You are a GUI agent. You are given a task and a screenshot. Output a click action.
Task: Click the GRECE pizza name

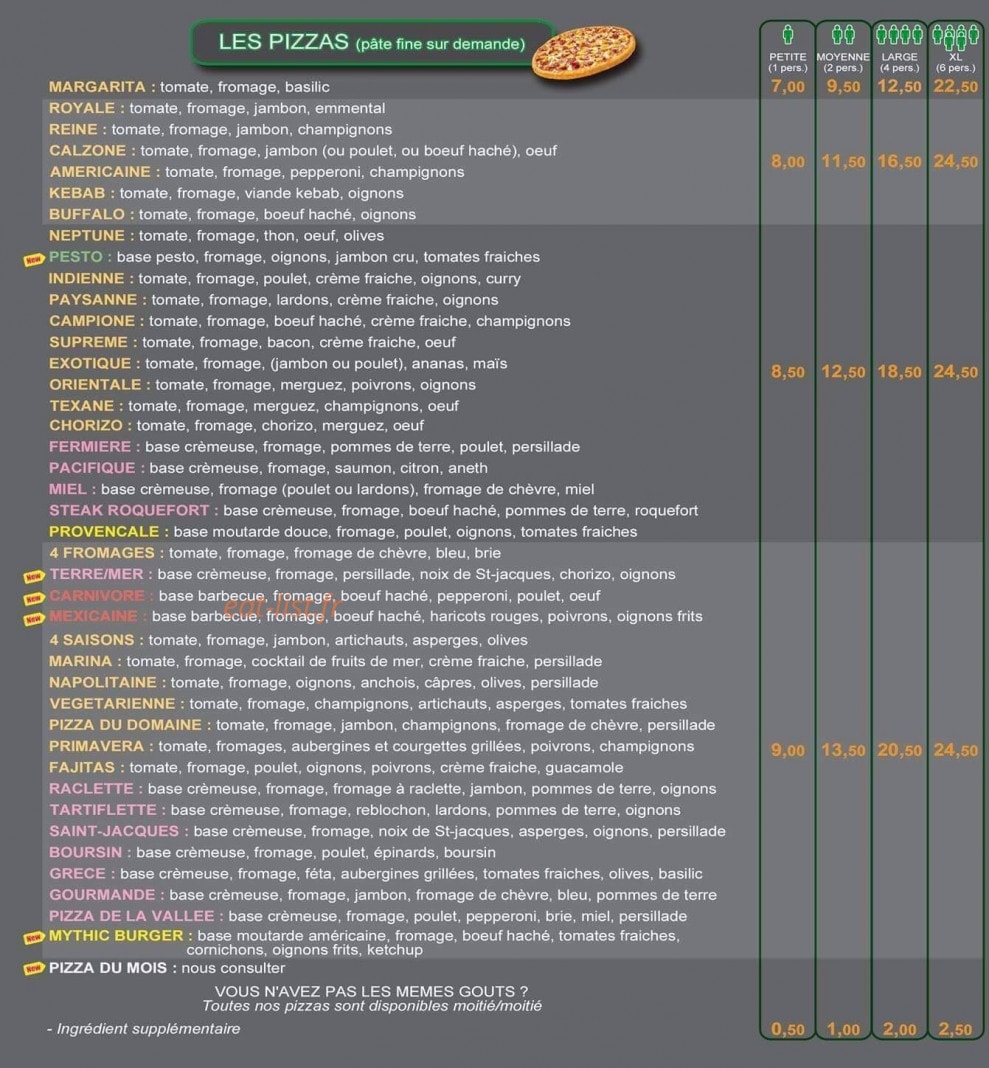pyautogui.click(x=77, y=873)
